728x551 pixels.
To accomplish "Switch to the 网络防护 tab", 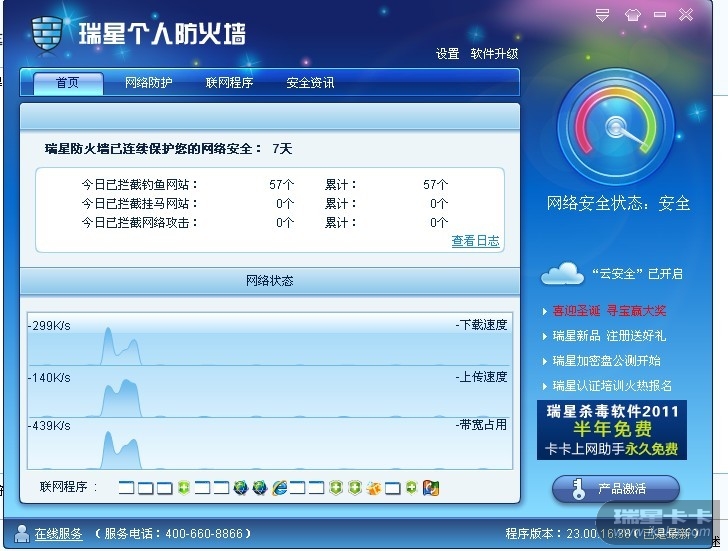I will 148,83.
